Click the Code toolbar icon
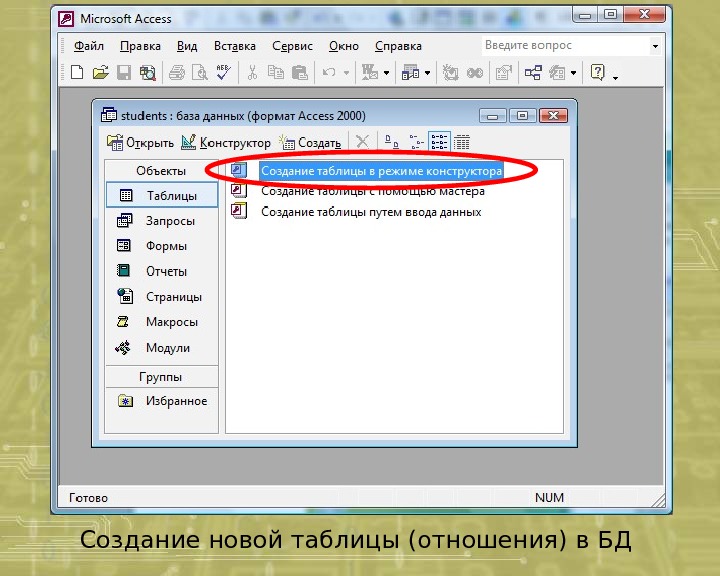Screen dimensions: 720x576 pyautogui.click(x=450, y=73)
